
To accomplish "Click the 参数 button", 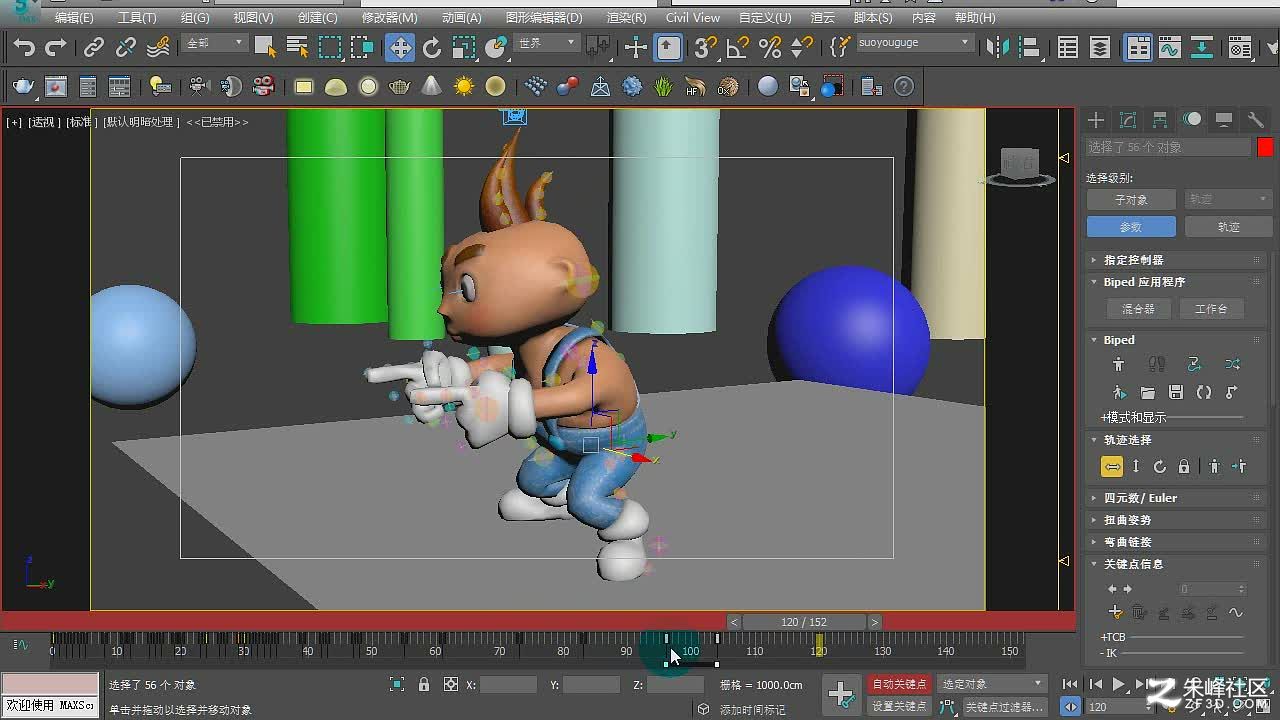I will click(1131, 227).
